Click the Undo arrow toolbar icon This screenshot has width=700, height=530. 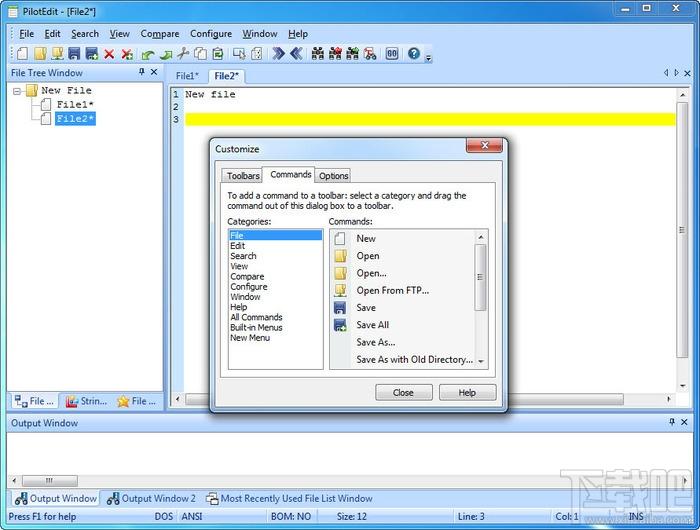(x=148, y=55)
